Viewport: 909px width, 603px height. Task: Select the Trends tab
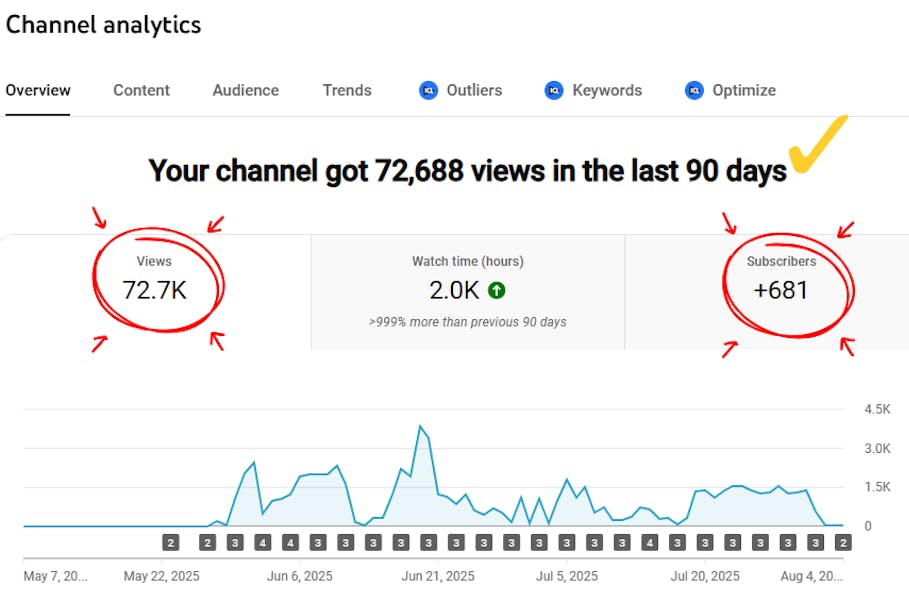coord(347,90)
